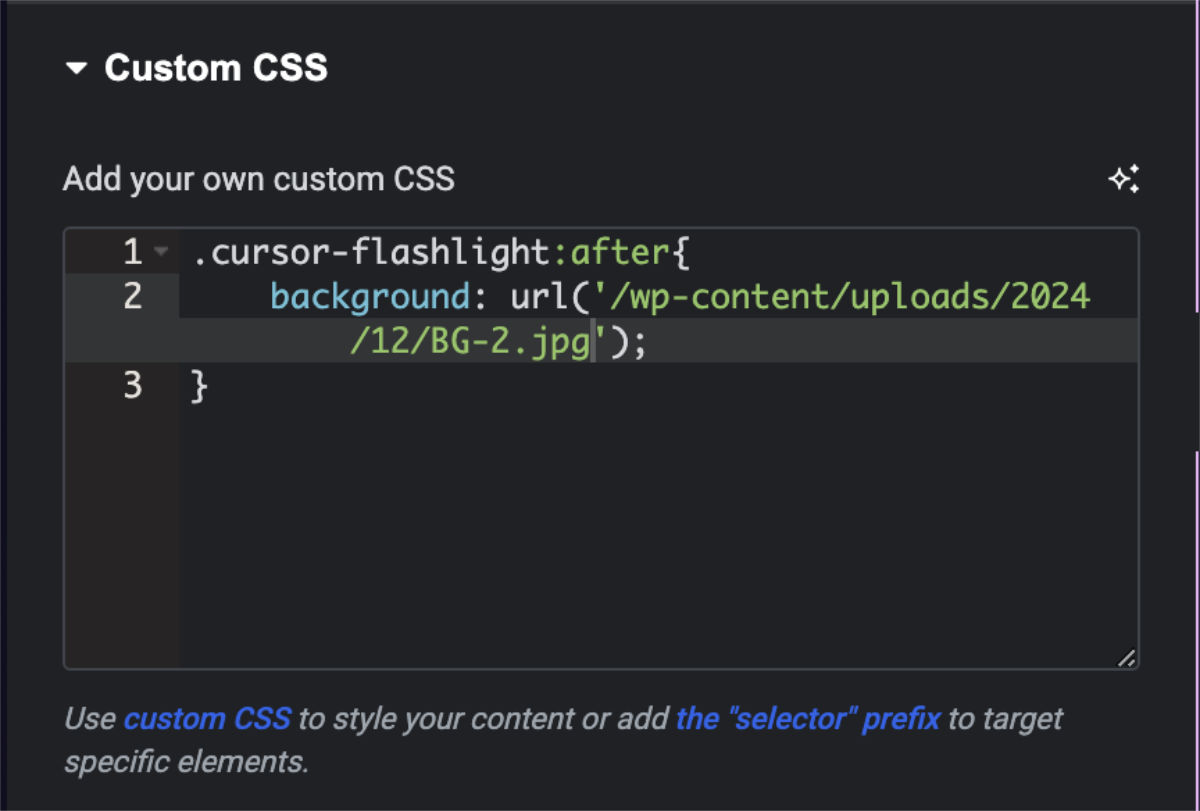Click the url() function text
The width and height of the screenshot is (1200, 811).
(x=545, y=296)
